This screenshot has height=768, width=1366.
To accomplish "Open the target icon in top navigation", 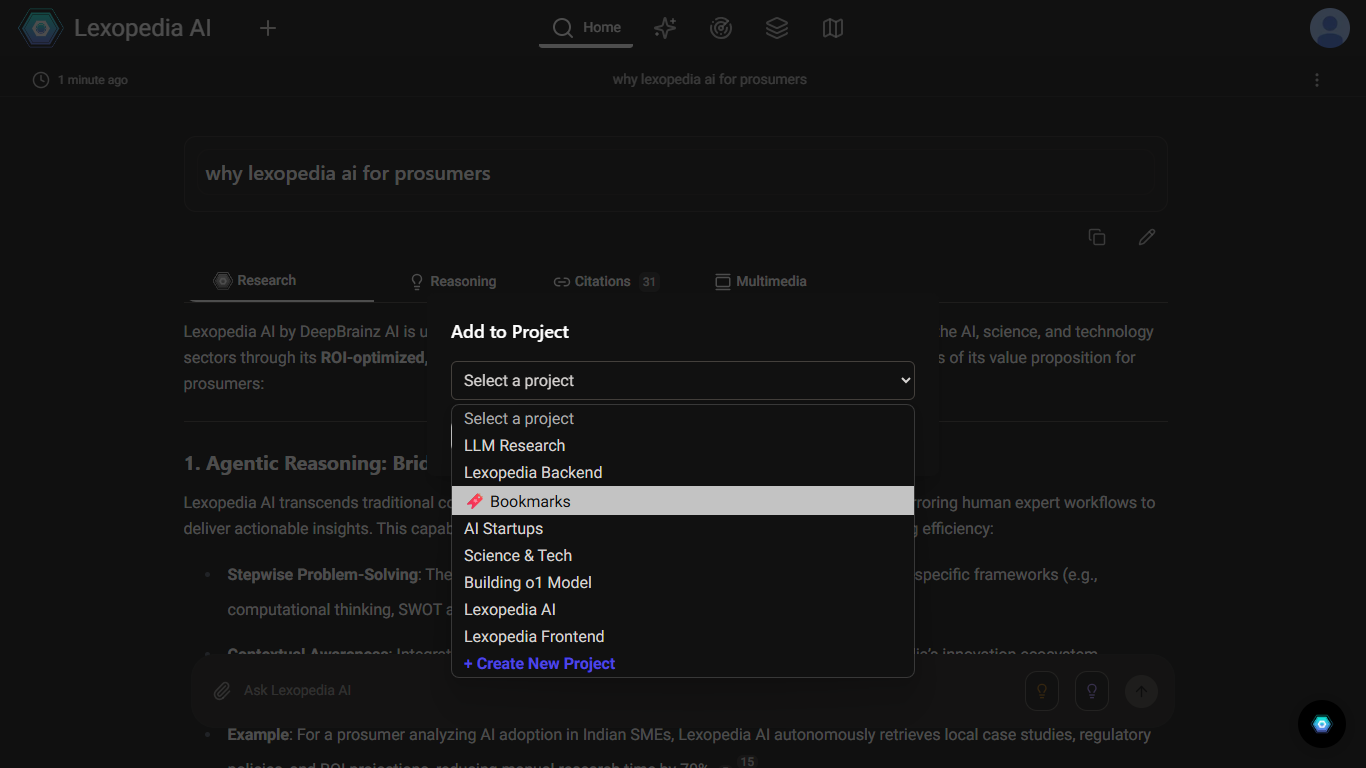I will pos(721,28).
